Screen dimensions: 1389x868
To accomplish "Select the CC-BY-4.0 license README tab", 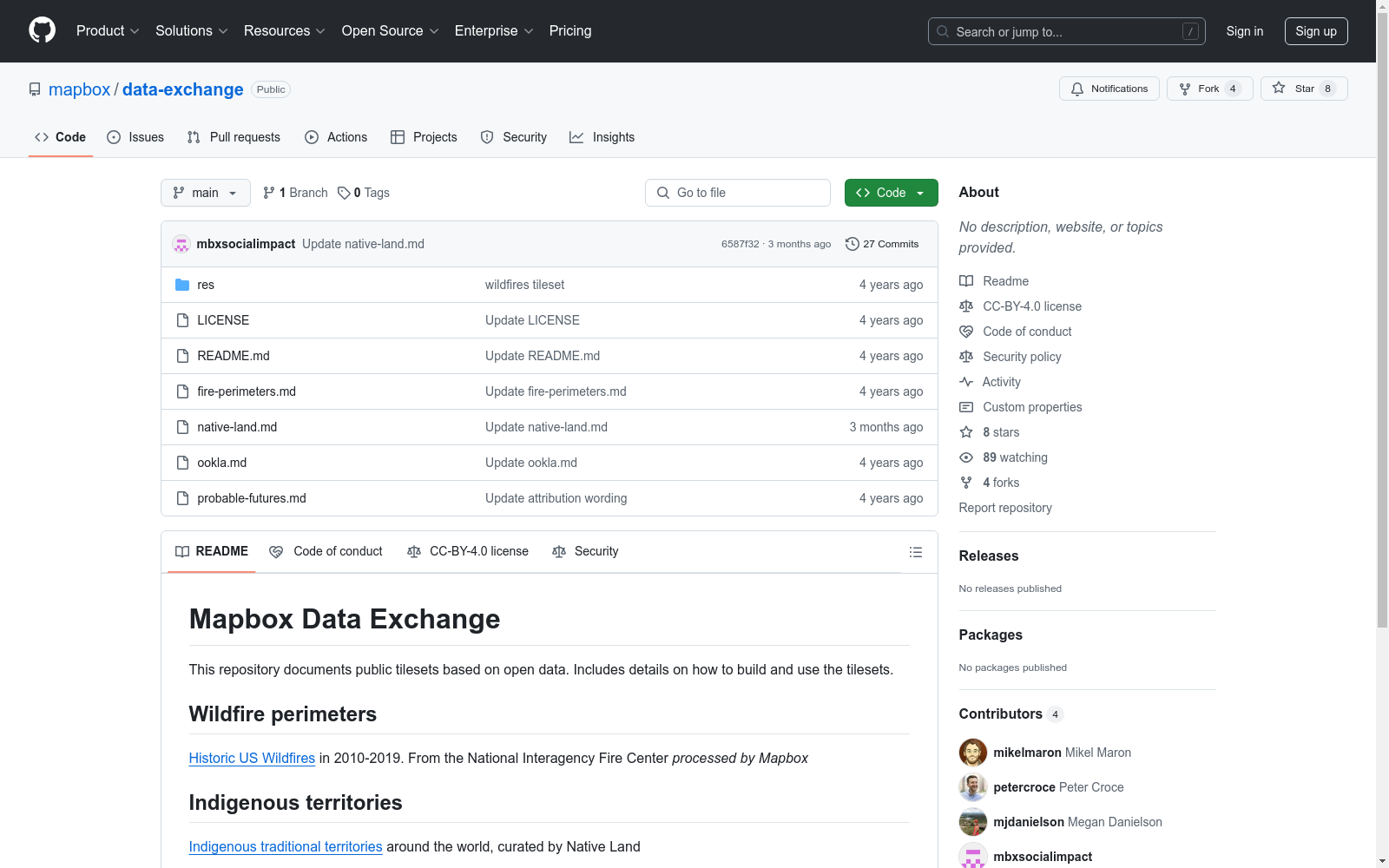I will click(x=468, y=551).
